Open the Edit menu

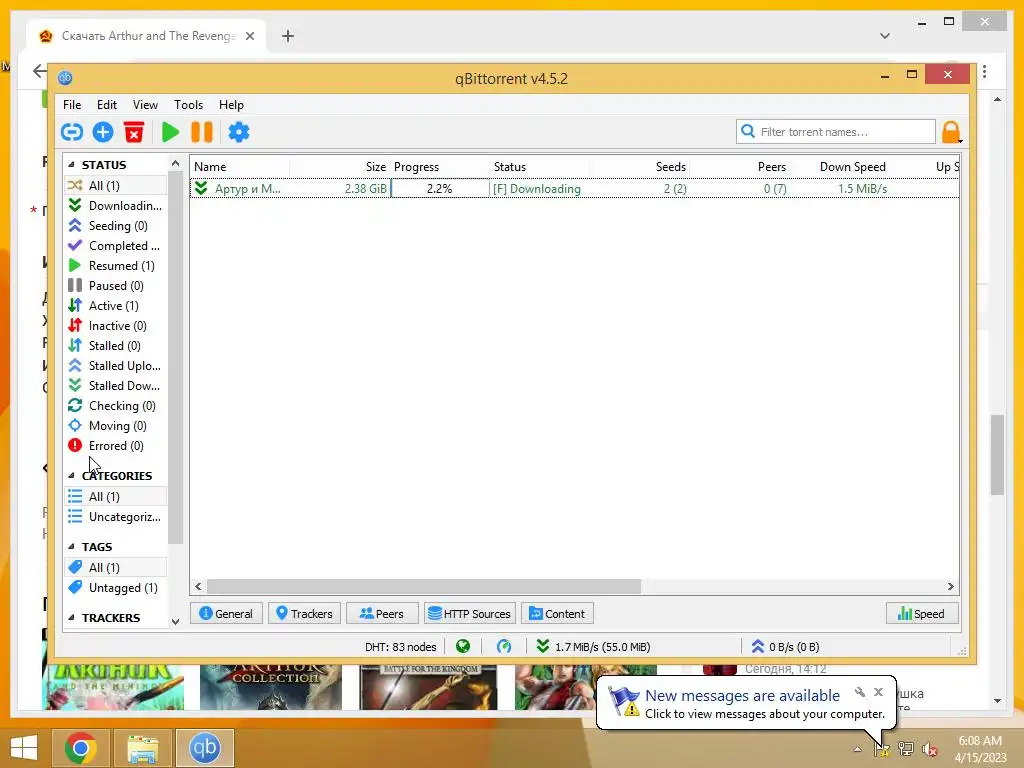pos(106,104)
